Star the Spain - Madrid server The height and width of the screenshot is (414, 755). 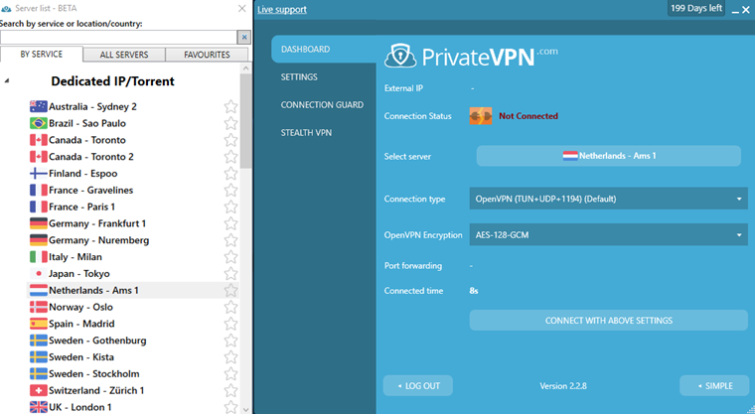point(231,323)
